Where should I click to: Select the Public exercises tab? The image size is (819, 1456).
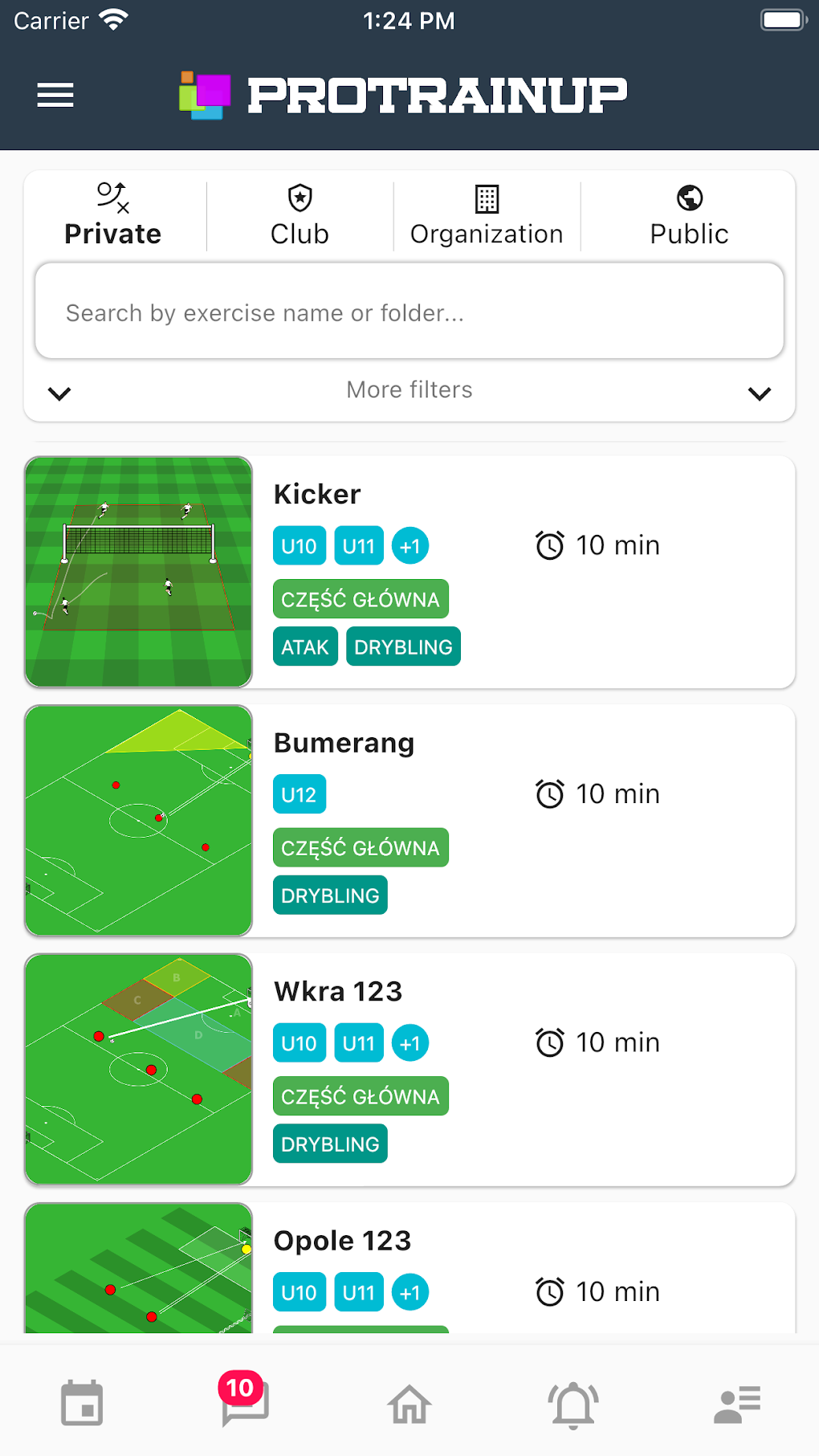click(x=688, y=215)
